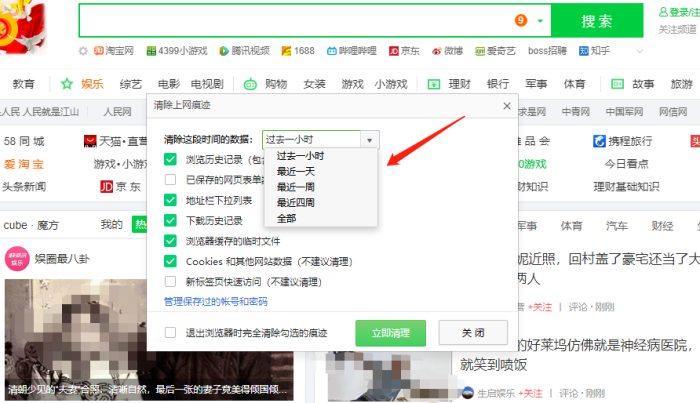Open 管理保存过的帐号和密码 link
Screen dimensions: 700x403
[x=216, y=302]
